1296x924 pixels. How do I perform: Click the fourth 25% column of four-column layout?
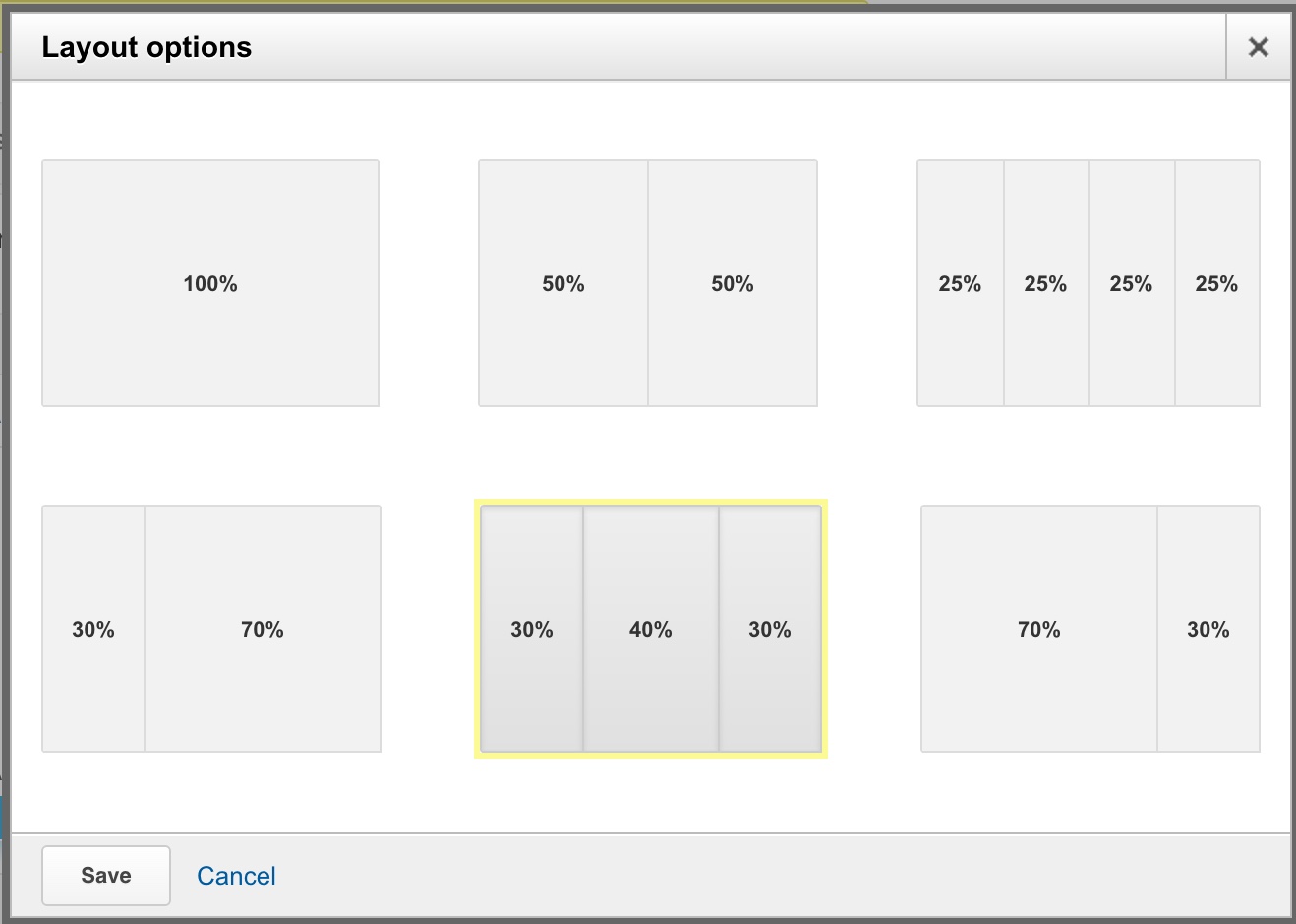tap(1216, 283)
